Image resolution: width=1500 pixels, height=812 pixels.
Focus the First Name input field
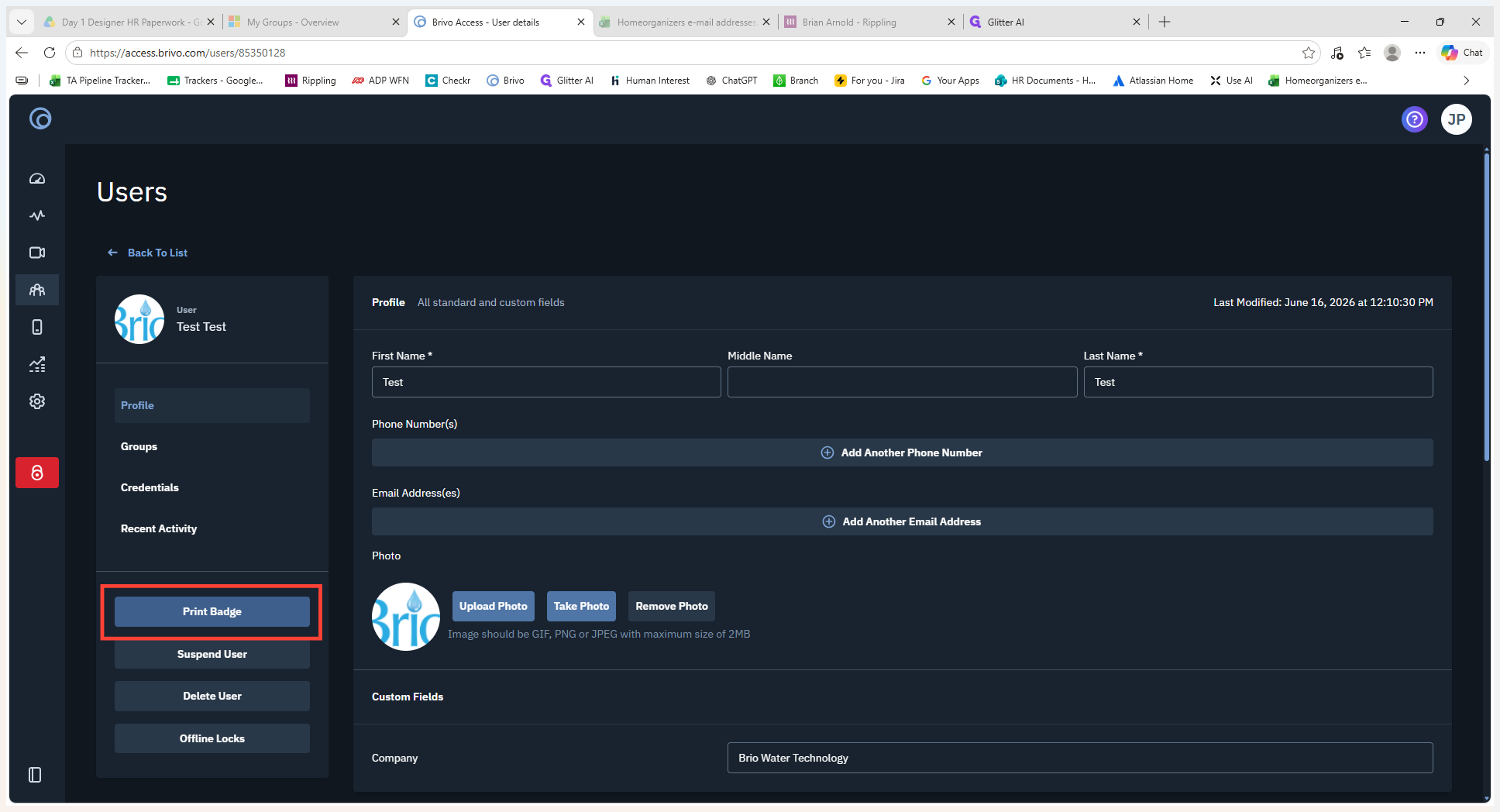coord(546,382)
